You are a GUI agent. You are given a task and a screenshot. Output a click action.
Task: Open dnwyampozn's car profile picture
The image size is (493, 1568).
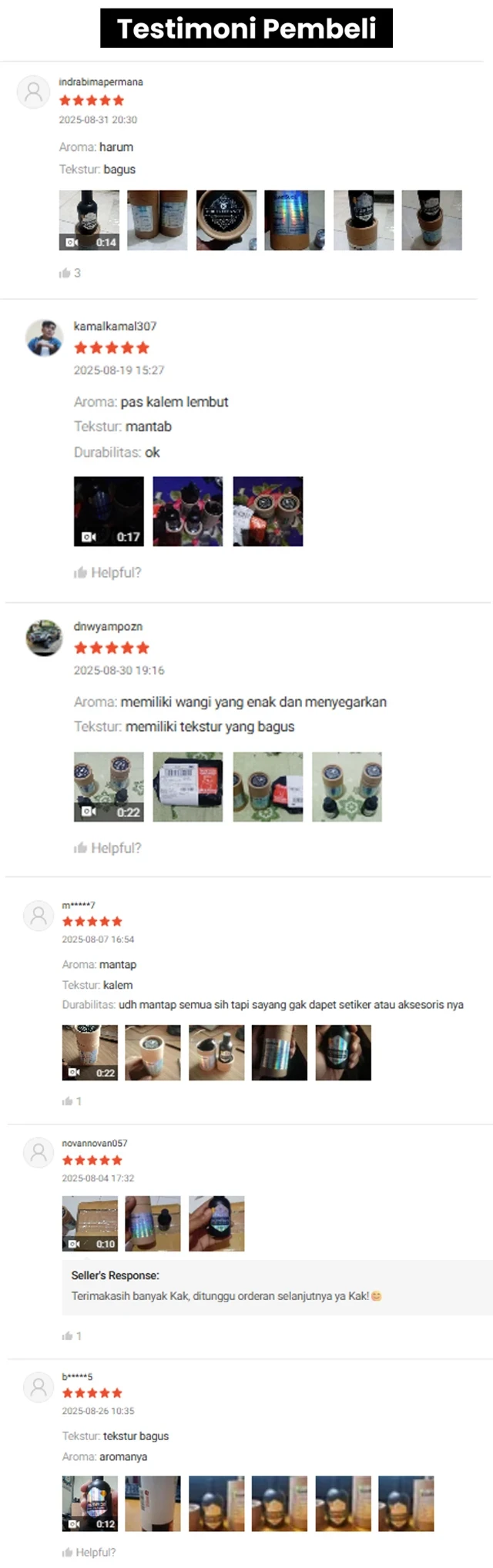coord(44,638)
